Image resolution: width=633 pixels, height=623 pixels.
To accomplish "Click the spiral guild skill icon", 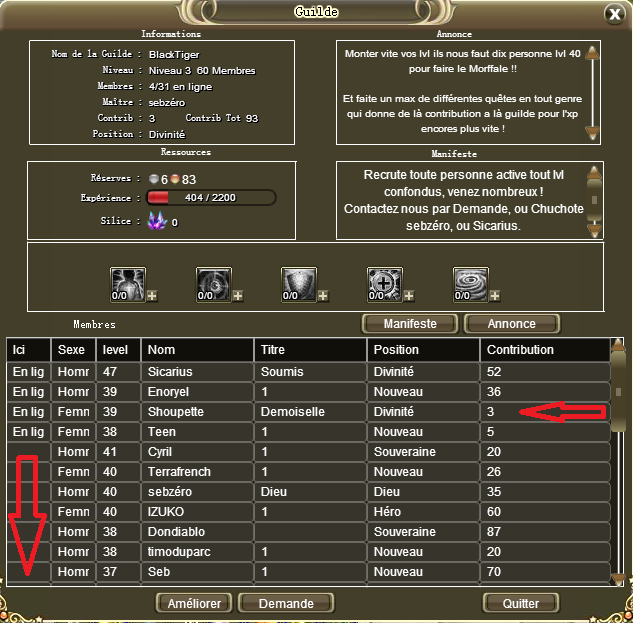I will (x=471, y=285).
